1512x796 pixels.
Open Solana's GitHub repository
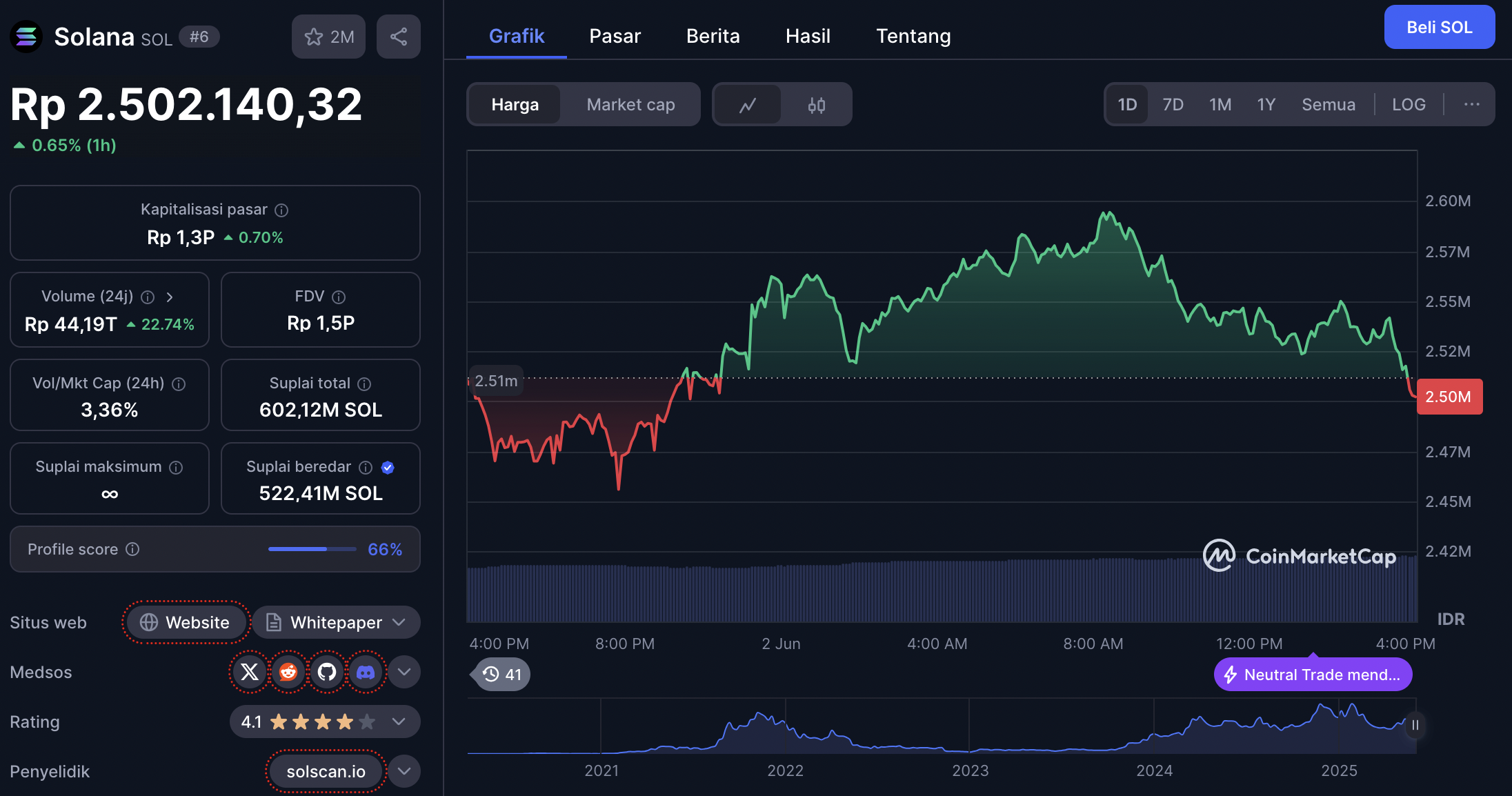point(327,672)
